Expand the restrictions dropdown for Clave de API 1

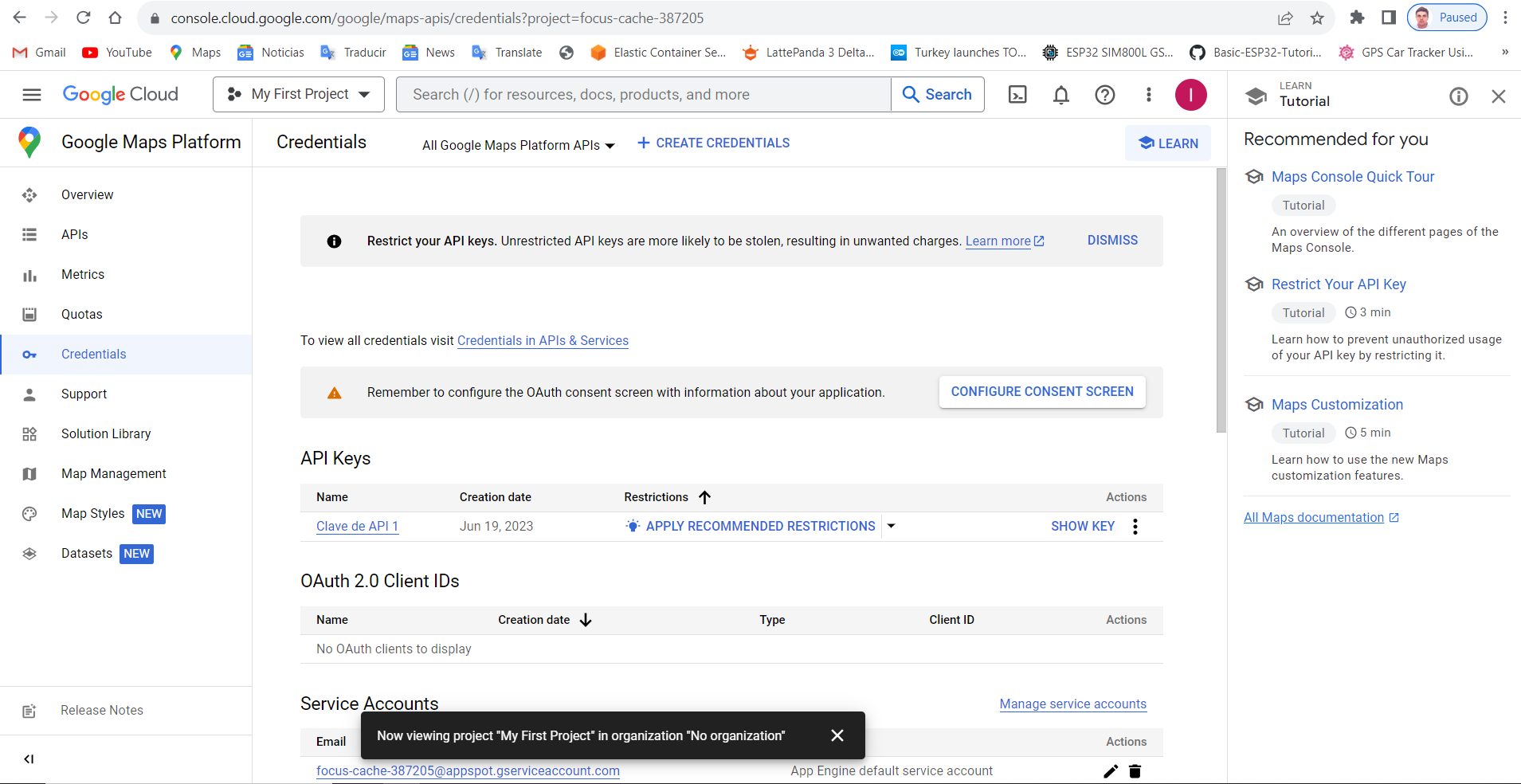[892, 526]
